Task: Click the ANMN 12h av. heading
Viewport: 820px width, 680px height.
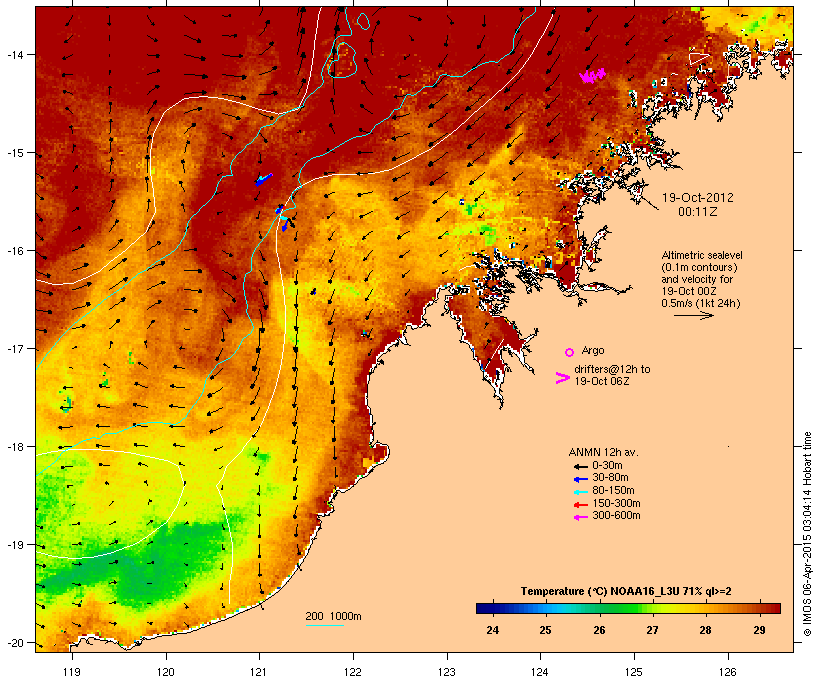Action: [603, 452]
